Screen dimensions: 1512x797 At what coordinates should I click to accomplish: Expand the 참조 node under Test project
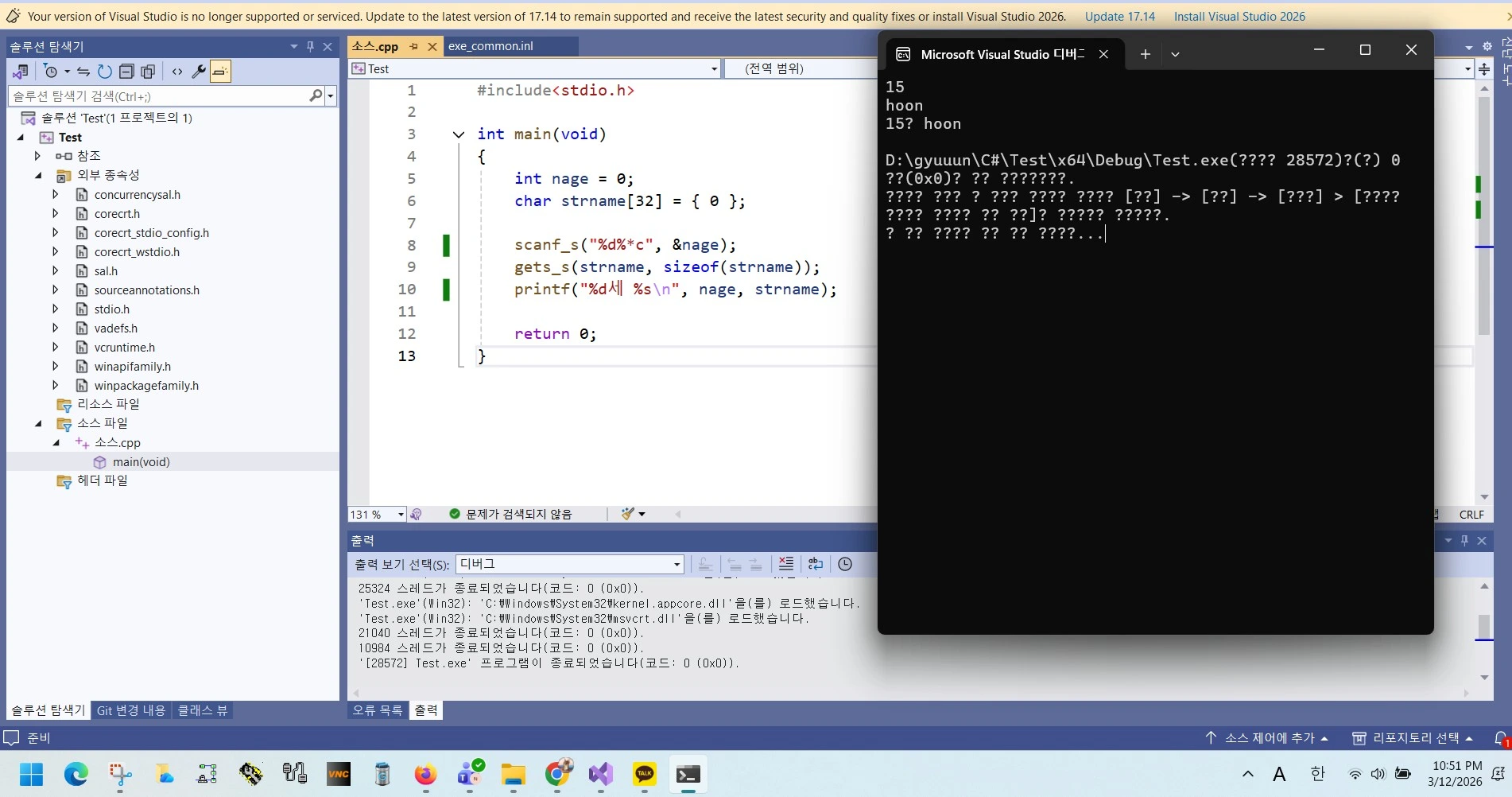pyautogui.click(x=37, y=156)
